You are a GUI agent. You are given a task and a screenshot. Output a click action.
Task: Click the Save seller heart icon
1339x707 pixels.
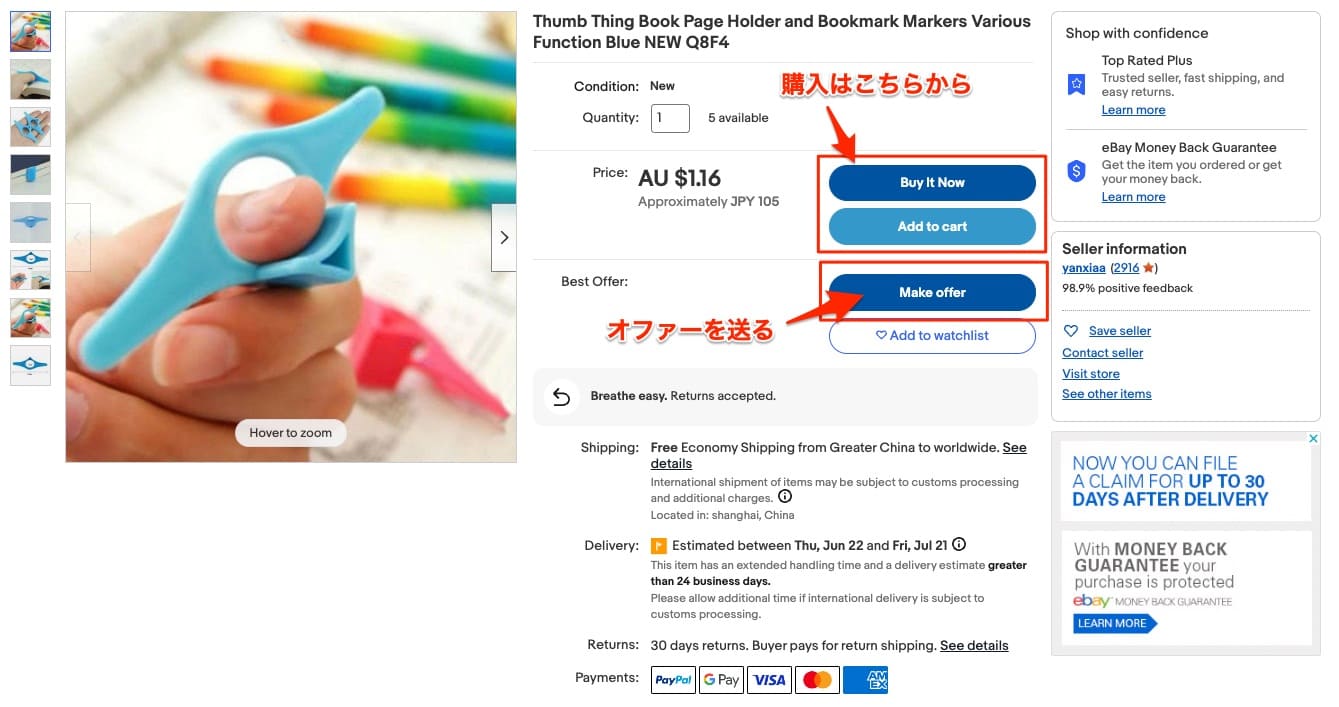click(x=1071, y=331)
